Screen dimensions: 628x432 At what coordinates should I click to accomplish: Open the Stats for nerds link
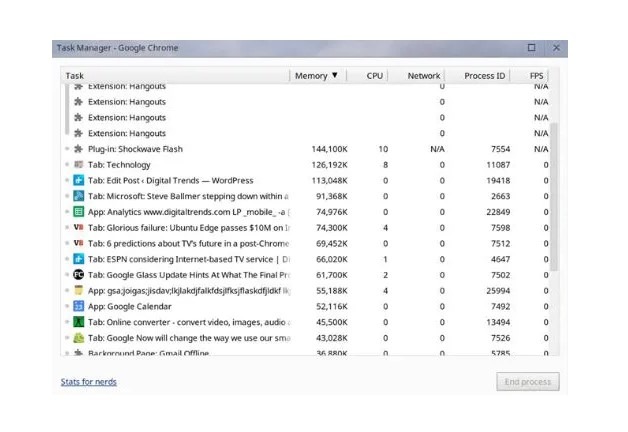[x=89, y=382]
